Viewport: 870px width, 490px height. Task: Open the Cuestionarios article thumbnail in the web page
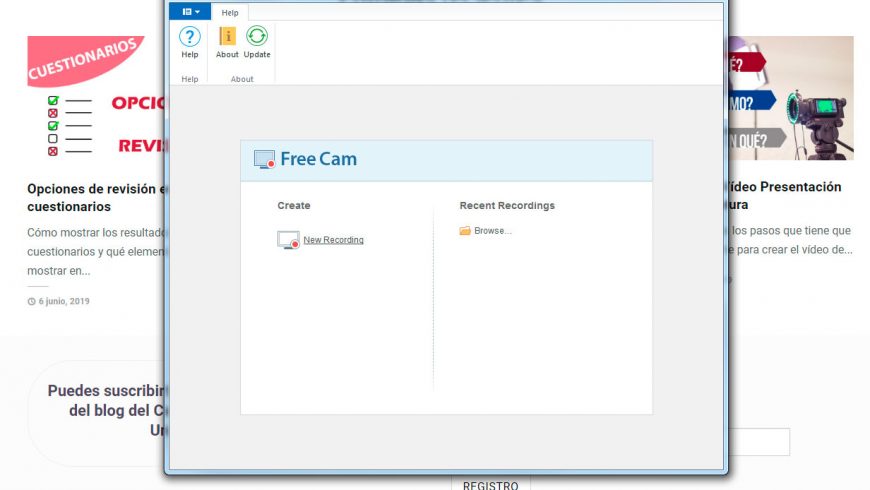pyautogui.click(x=97, y=98)
